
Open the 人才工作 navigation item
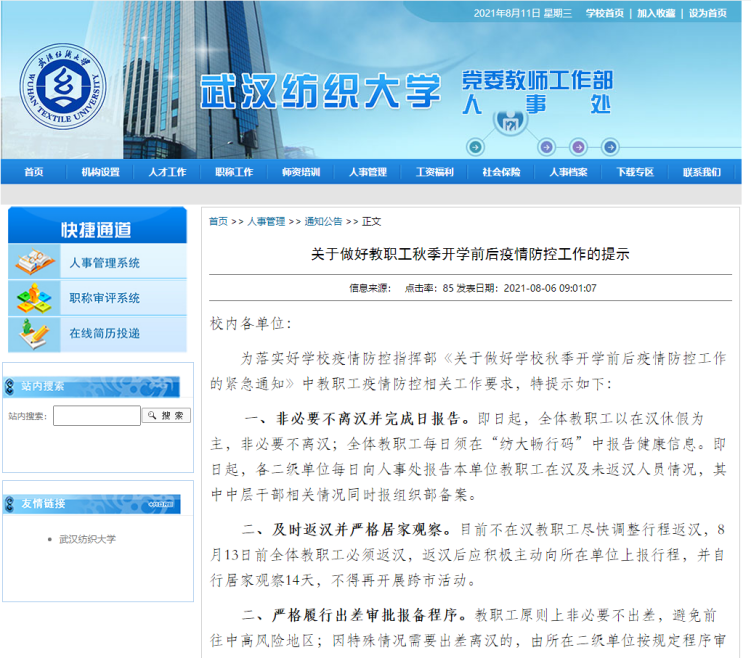[167, 172]
